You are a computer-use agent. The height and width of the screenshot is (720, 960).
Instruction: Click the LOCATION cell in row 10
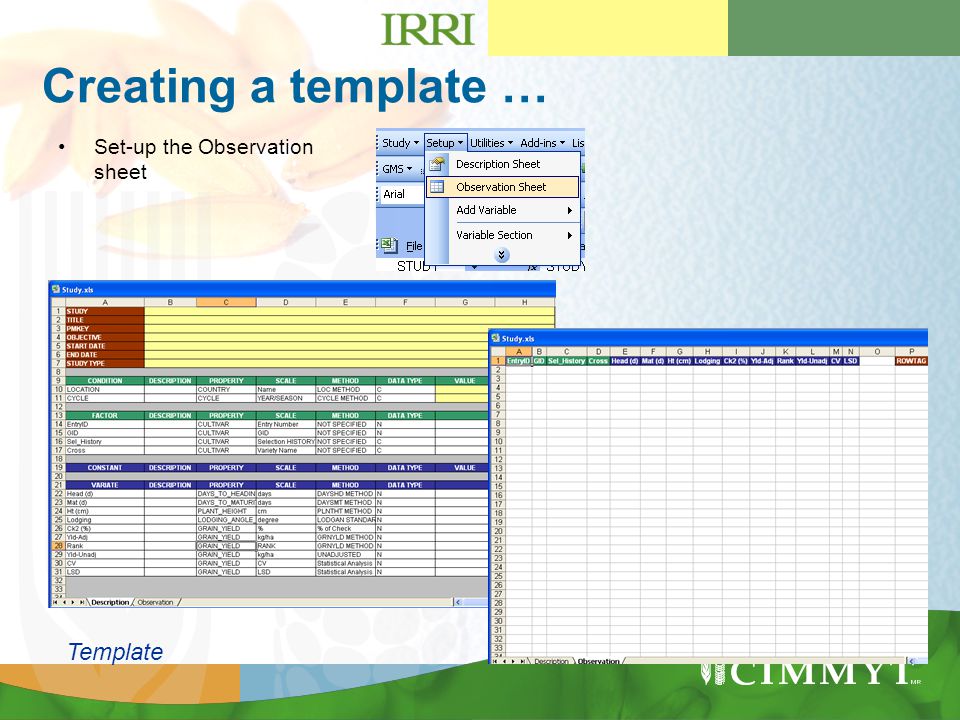point(105,389)
